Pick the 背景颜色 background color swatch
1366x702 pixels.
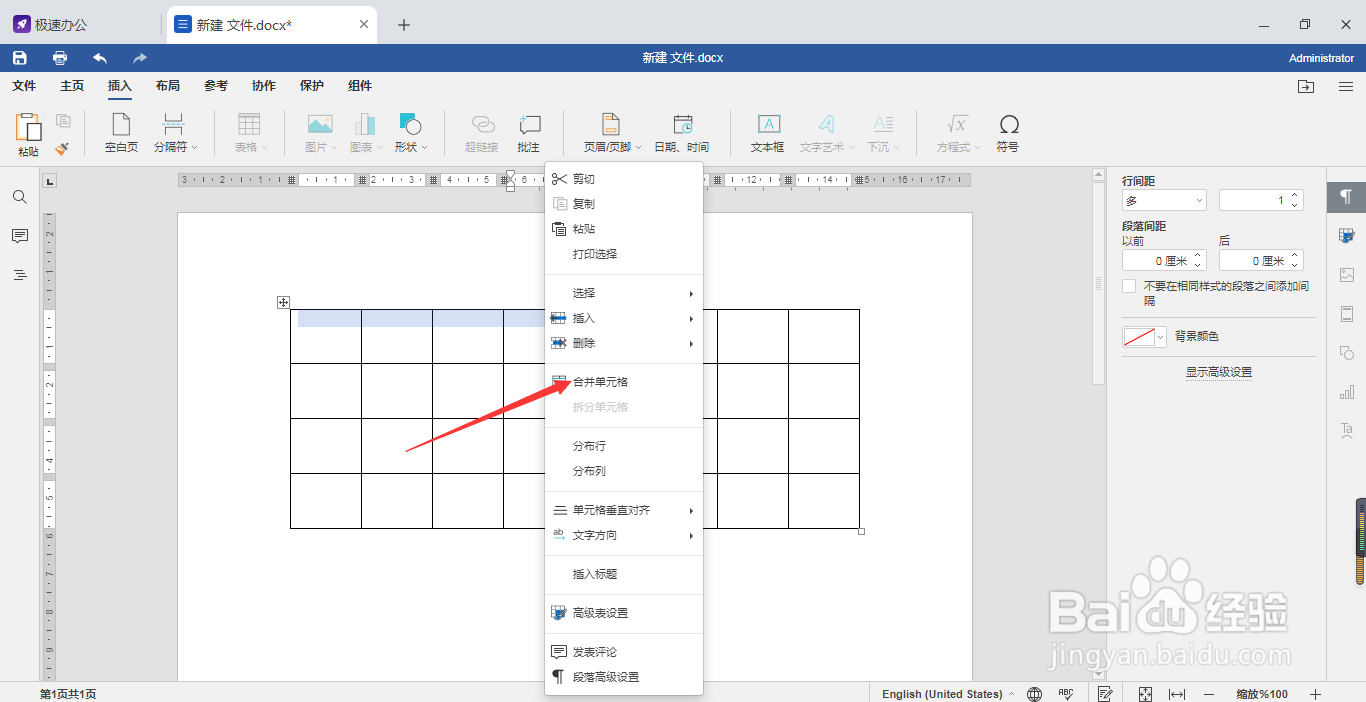(1138, 337)
